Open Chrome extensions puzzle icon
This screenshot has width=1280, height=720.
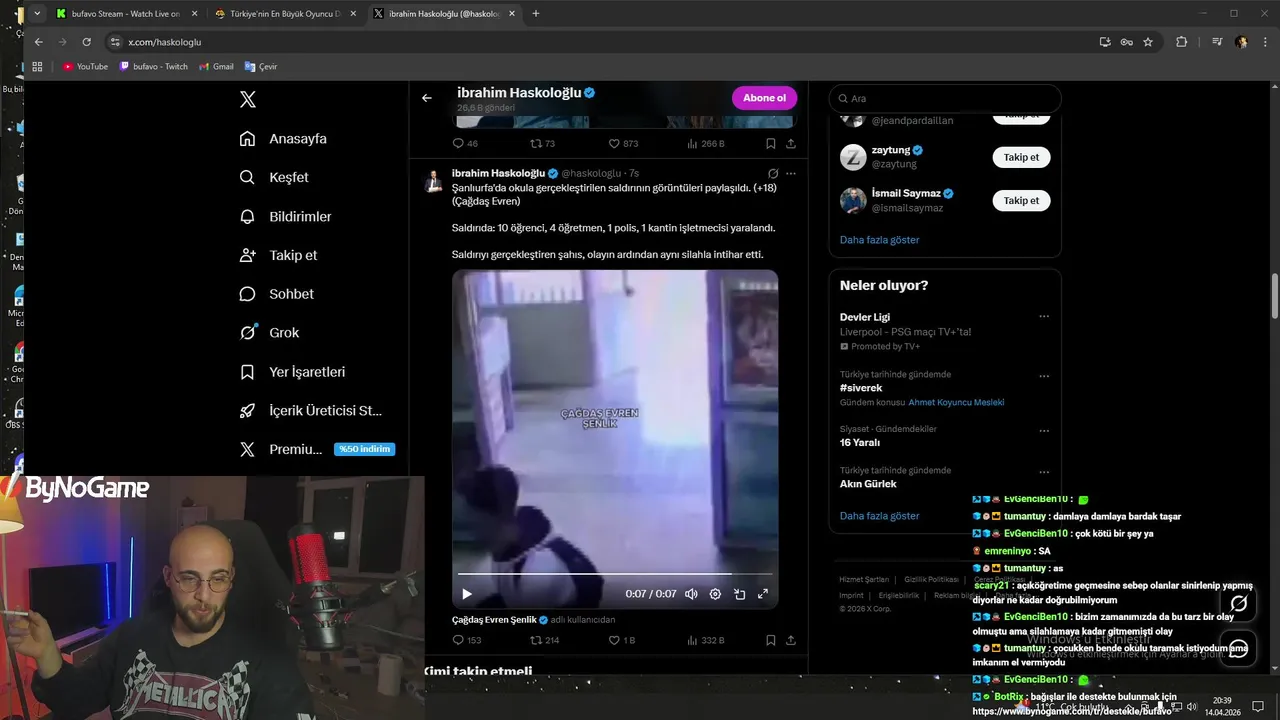pyautogui.click(x=1181, y=42)
